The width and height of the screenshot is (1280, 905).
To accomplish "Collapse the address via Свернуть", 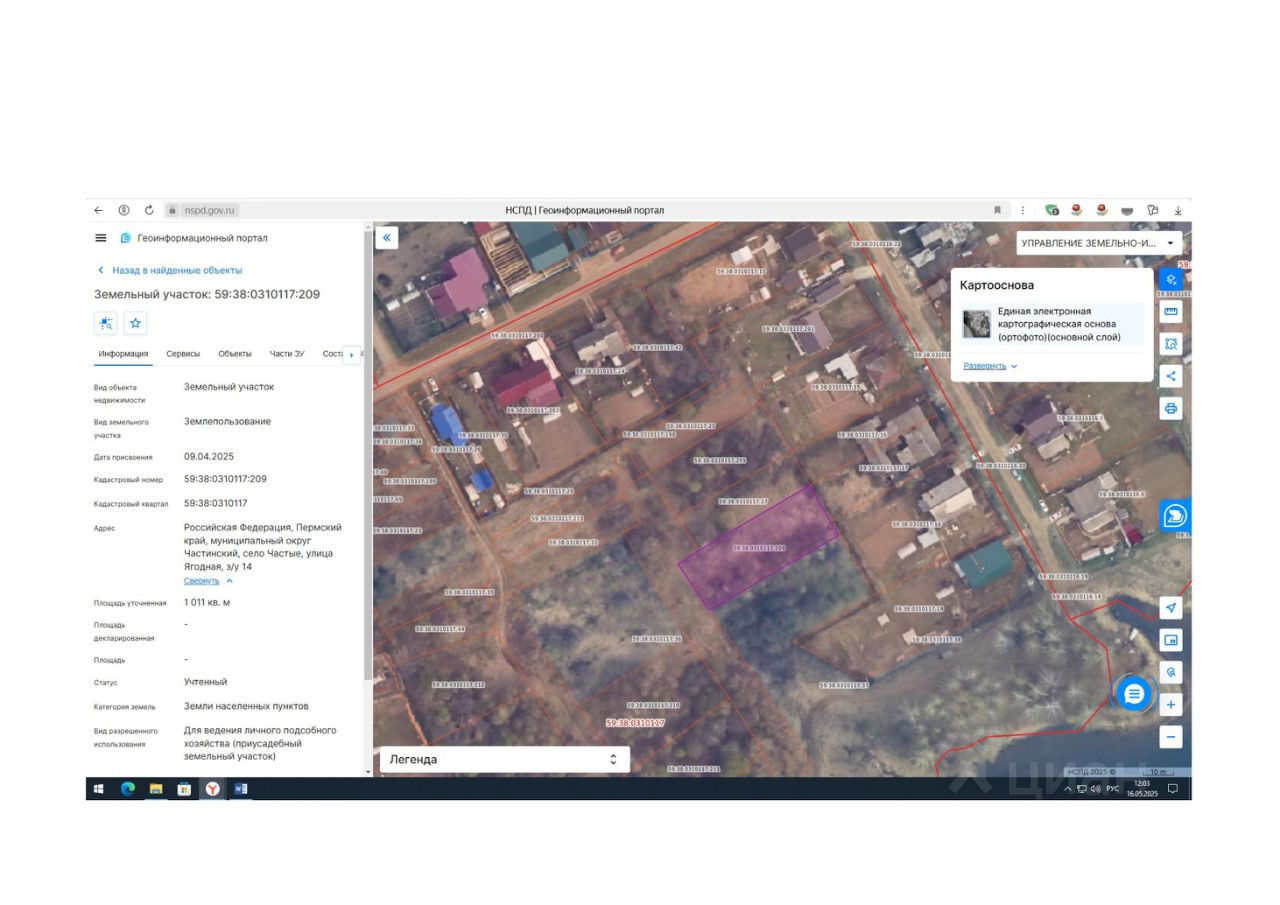I will [208, 581].
